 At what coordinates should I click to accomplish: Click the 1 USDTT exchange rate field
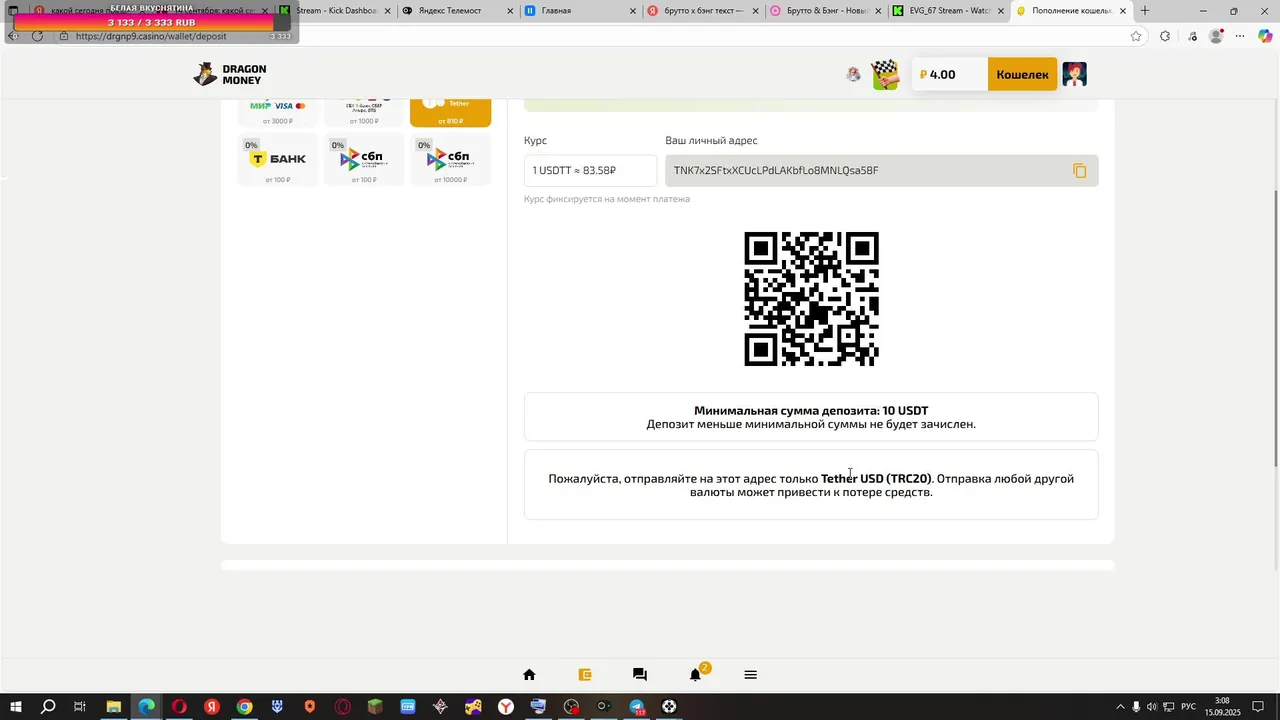[590, 171]
